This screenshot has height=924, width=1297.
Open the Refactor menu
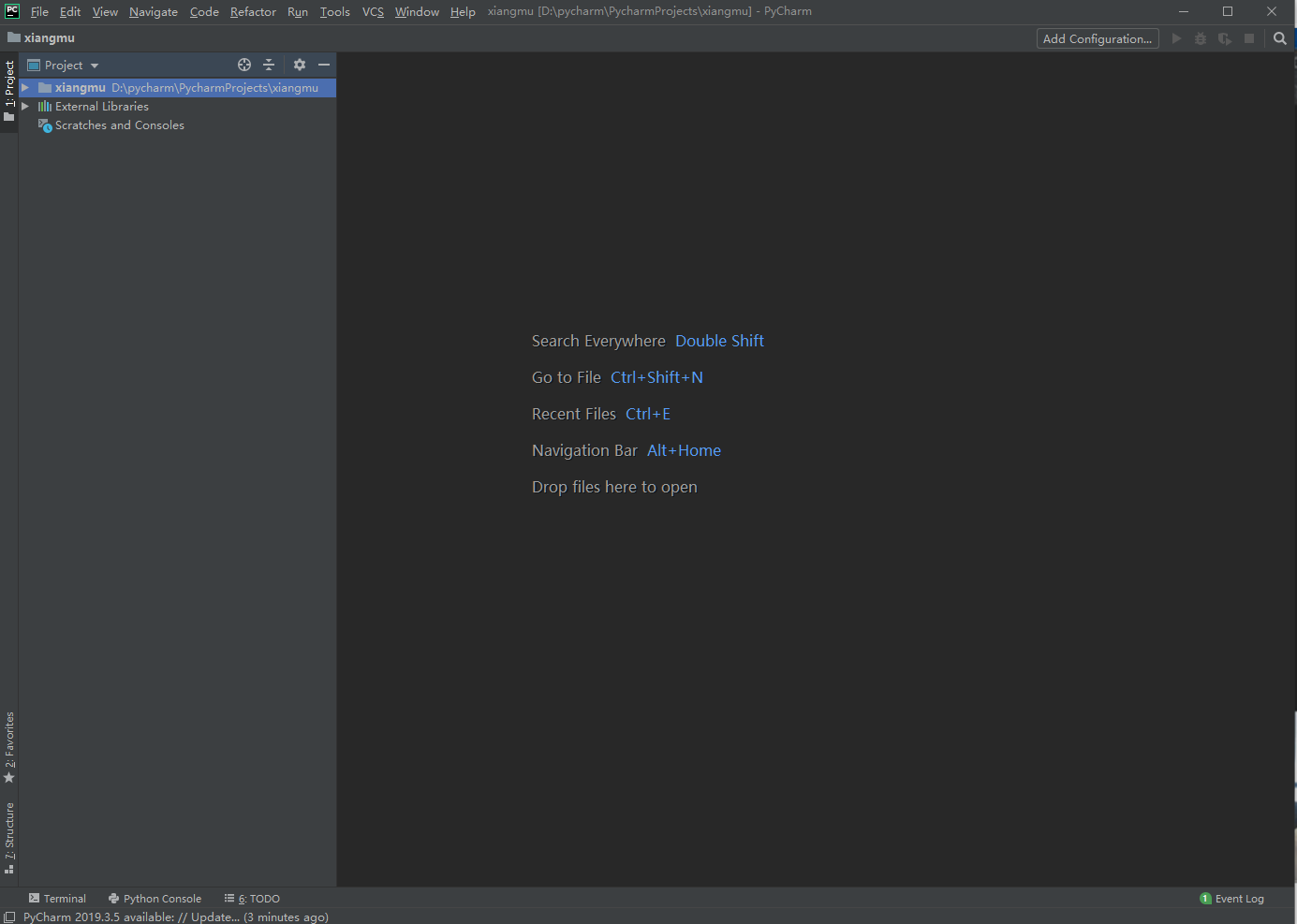coord(253,12)
